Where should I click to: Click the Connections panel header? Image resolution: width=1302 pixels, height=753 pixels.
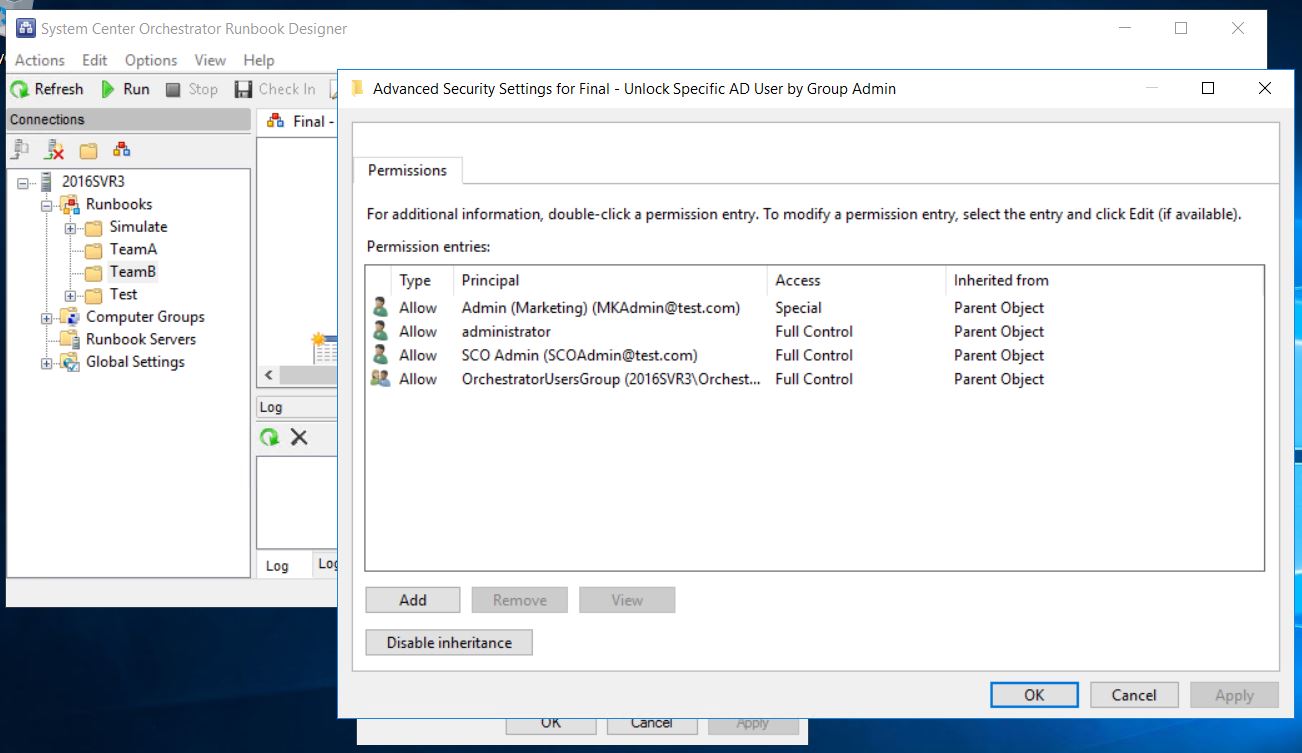point(128,120)
